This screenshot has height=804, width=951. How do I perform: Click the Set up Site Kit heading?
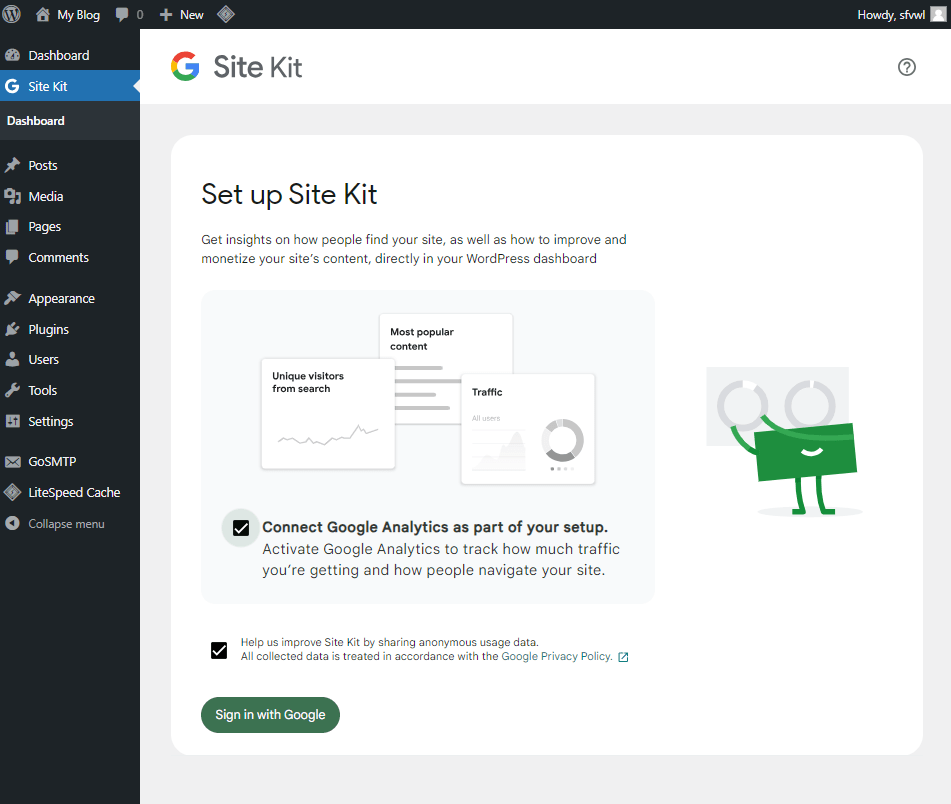click(x=289, y=195)
